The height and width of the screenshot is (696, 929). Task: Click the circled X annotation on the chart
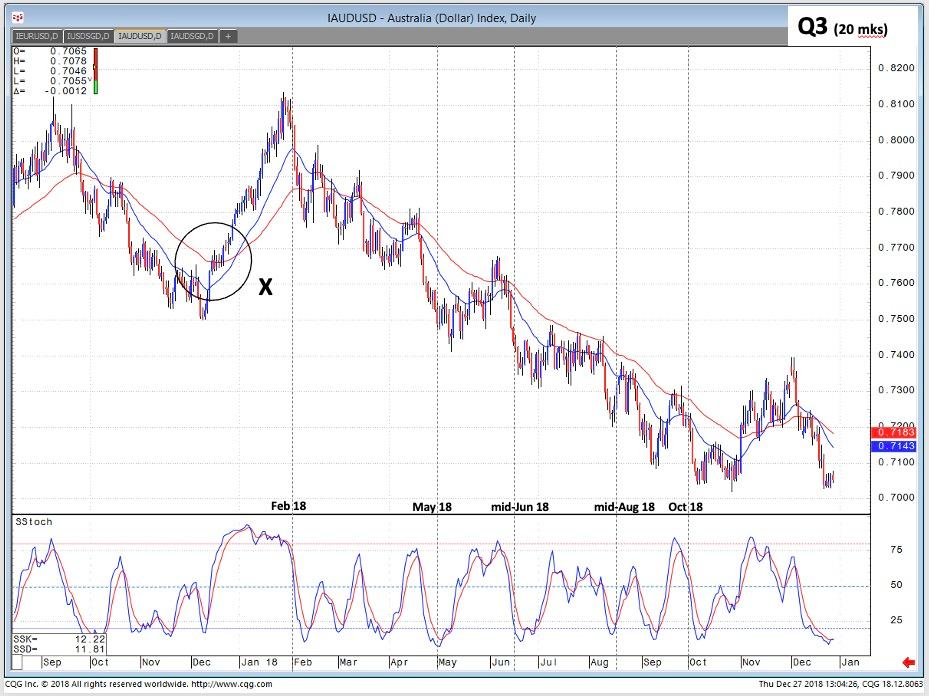tap(264, 287)
